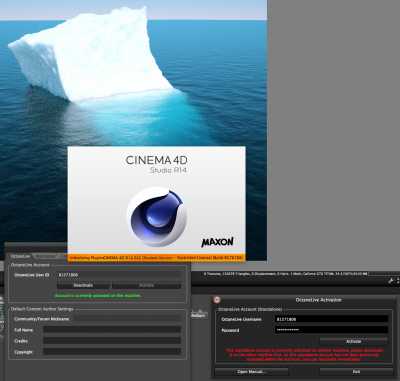This screenshot has height=381, width=400.
Task: Click the Medium button behind the dialog
Action: [x=199, y=315]
